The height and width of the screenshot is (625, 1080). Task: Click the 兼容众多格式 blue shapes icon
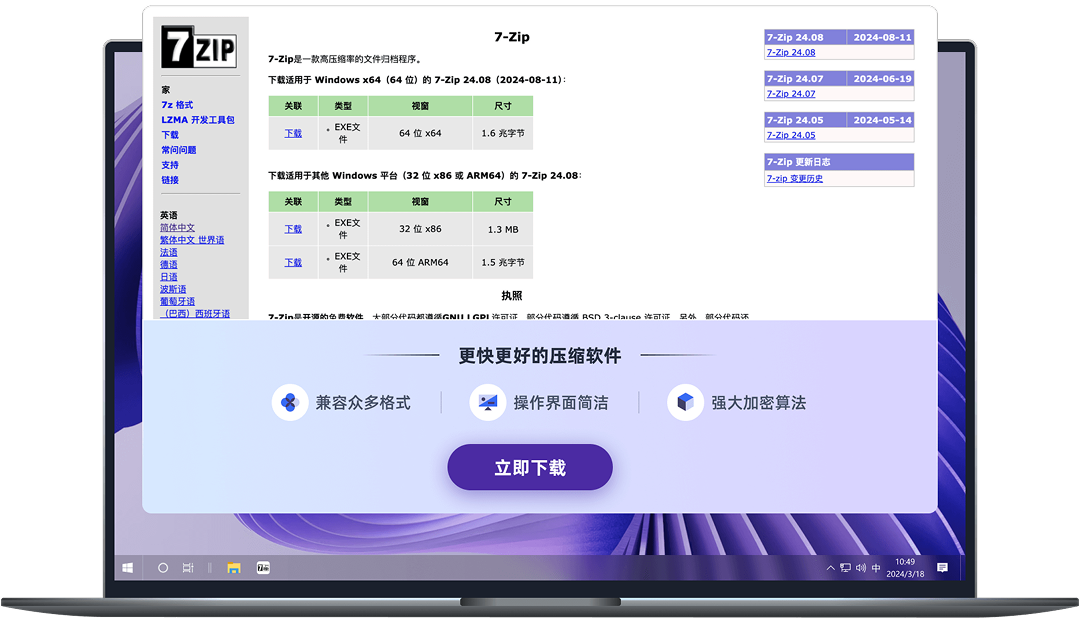290,402
